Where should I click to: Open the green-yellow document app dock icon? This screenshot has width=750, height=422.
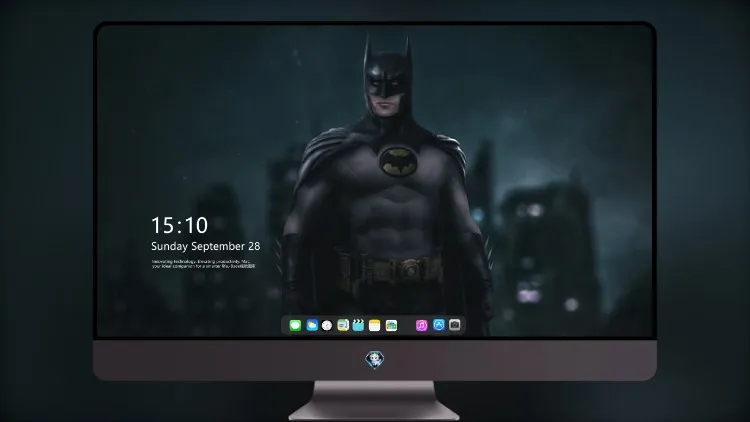click(x=343, y=325)
